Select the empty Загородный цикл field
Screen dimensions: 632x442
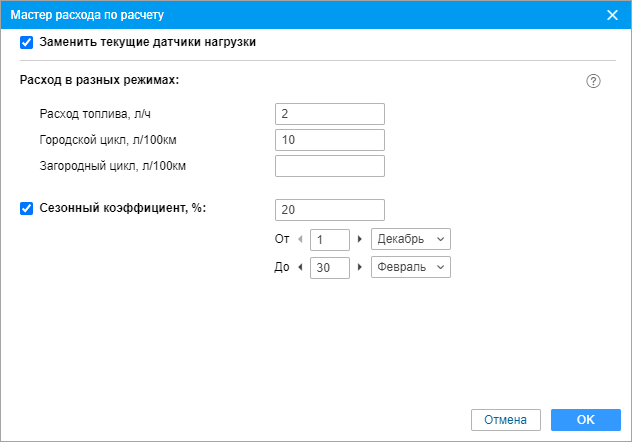point(329,166)
